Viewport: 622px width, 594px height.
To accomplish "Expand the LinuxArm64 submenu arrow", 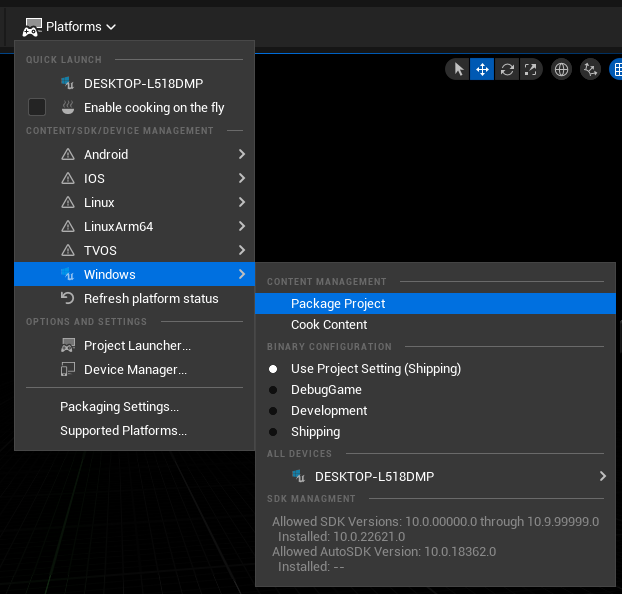I will 242,226.
